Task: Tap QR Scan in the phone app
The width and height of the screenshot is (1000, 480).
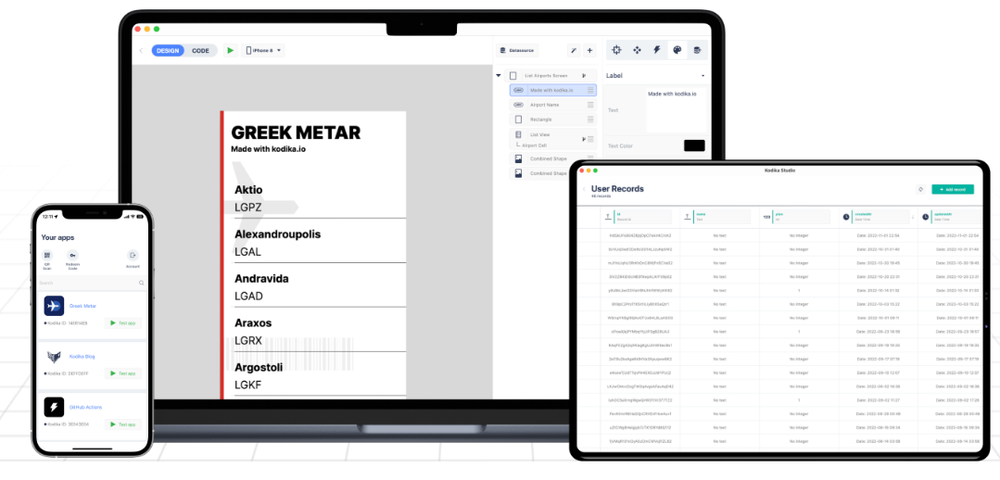Action: [x=47, y=259]
